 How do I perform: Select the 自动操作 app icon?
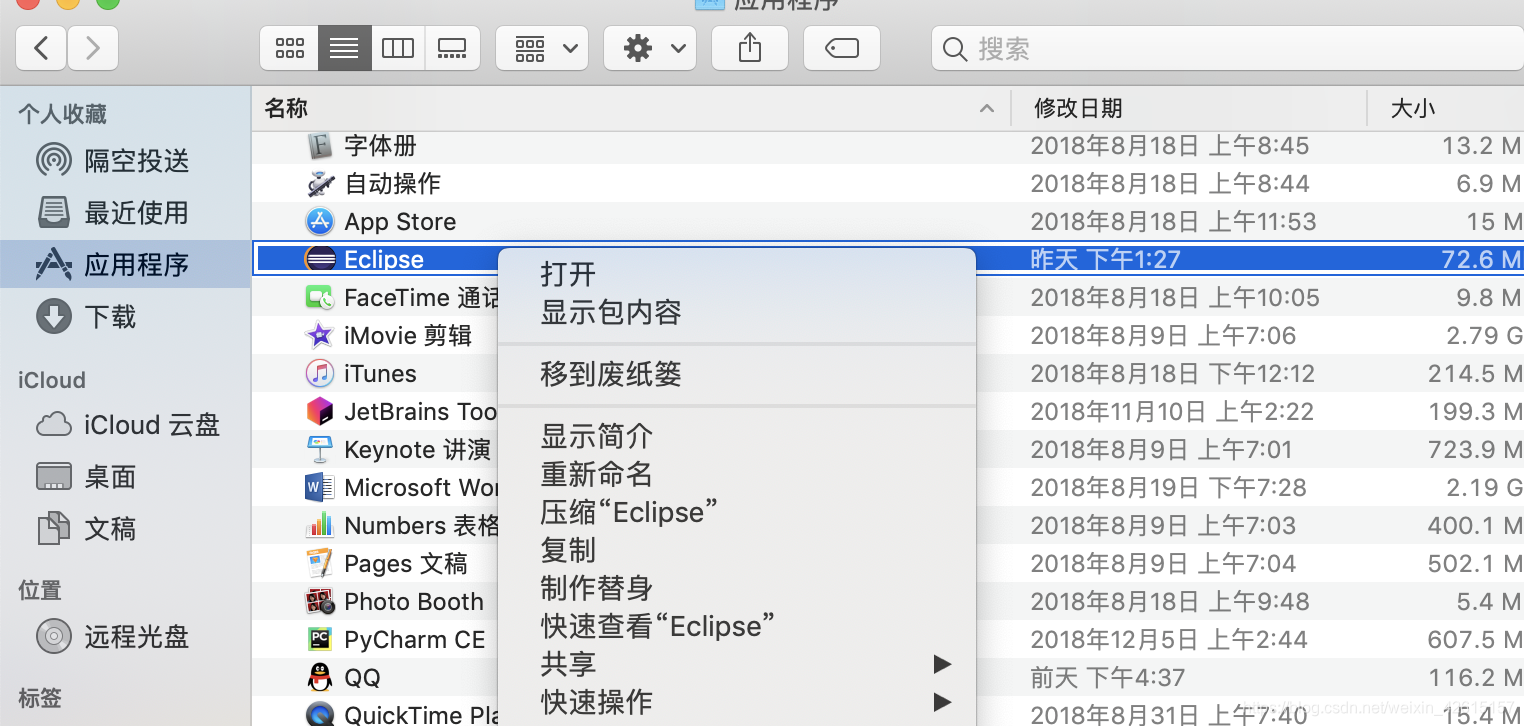pyautogui.click(x=319, y=183)
